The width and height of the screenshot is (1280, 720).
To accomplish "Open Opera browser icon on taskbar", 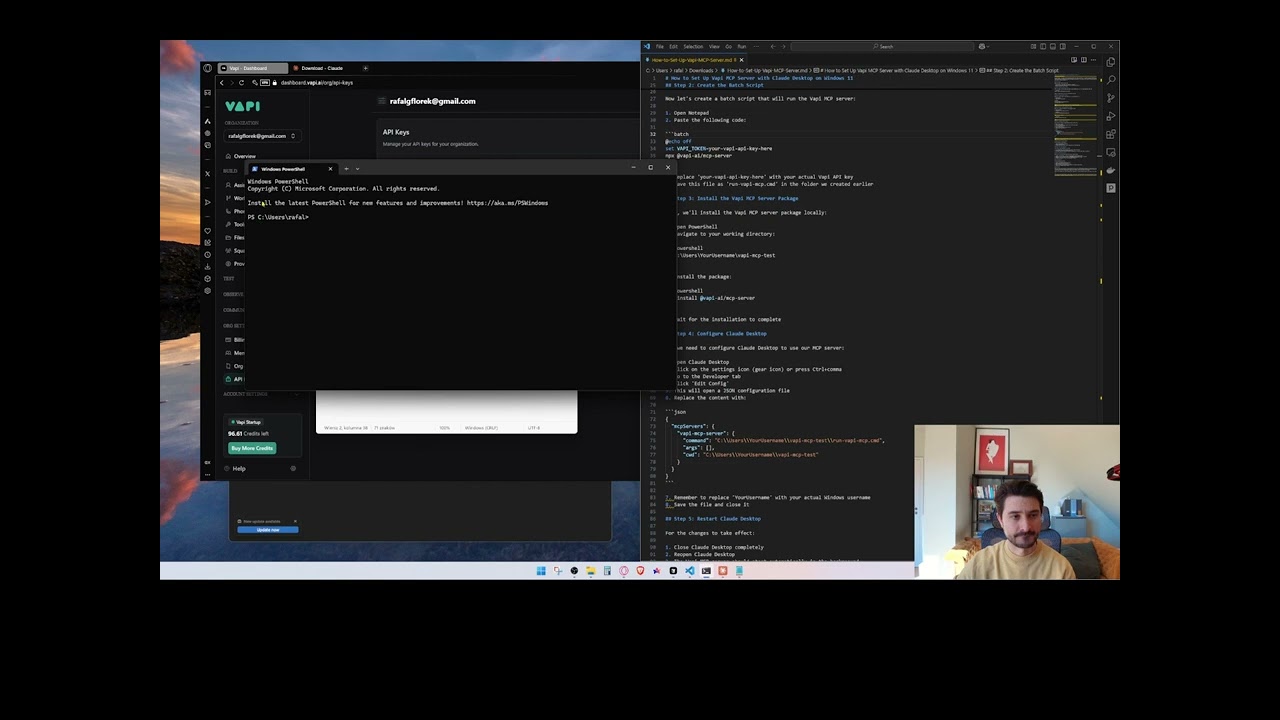I will [624, 571].
